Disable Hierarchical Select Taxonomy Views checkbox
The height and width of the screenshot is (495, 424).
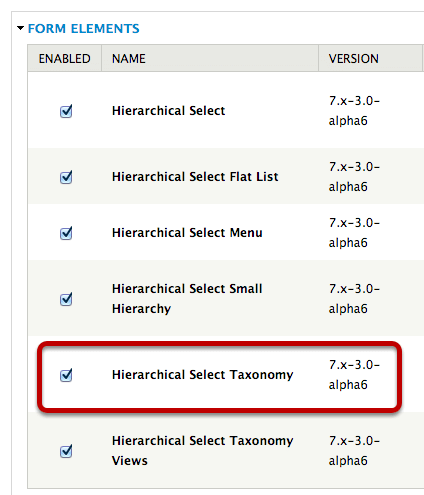click(x=66, y=451)
